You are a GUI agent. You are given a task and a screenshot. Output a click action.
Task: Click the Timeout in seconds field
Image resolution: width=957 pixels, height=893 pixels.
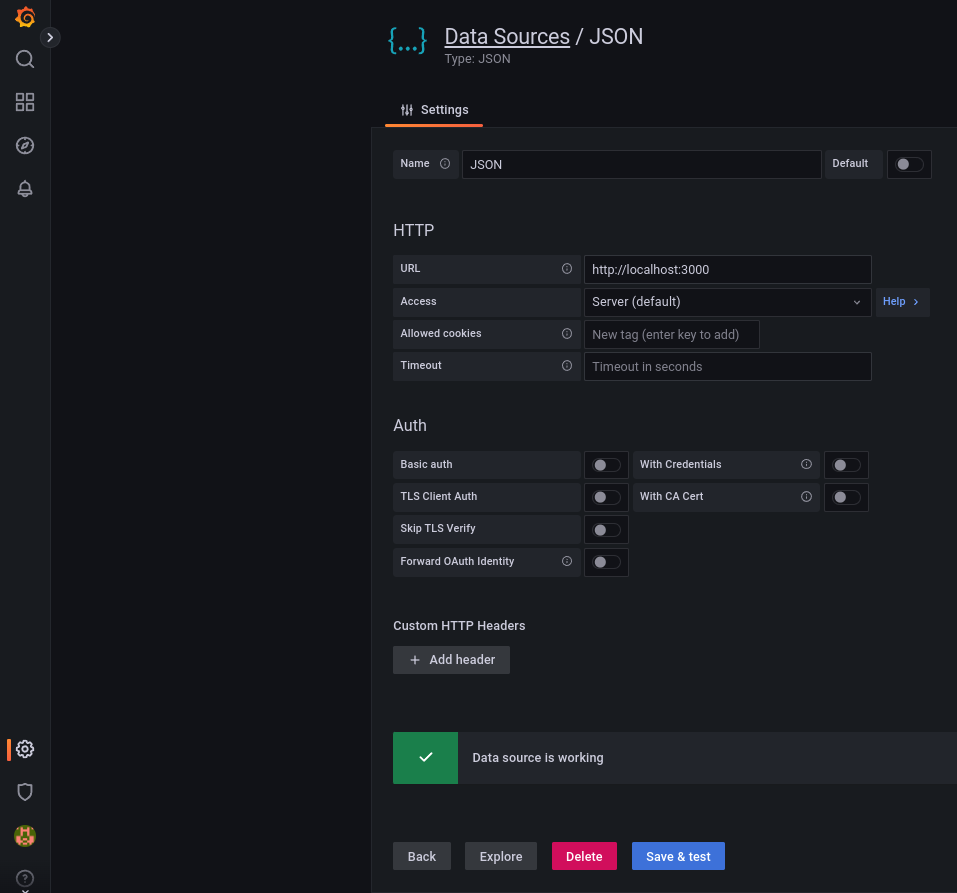click(x=727, y=367)
